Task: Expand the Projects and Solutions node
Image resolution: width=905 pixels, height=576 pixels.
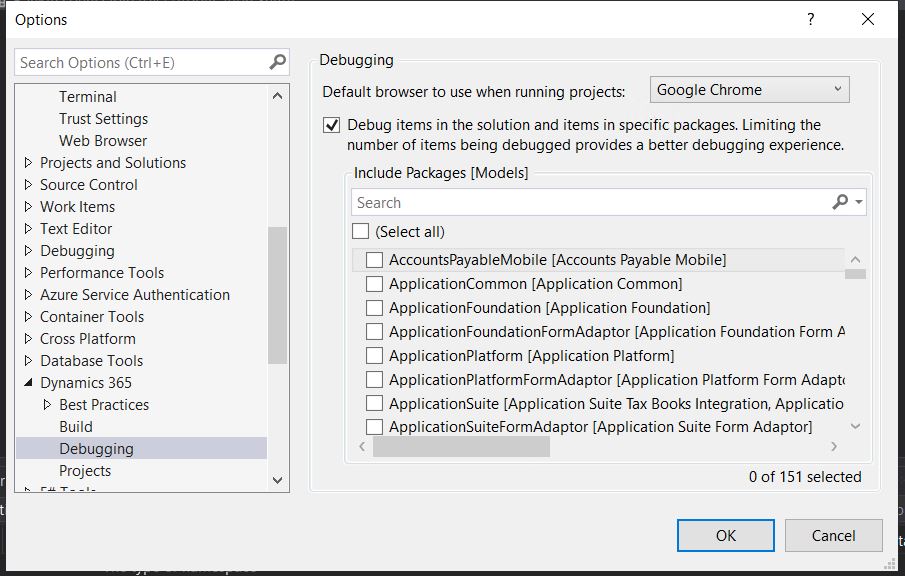Action: 27,162
